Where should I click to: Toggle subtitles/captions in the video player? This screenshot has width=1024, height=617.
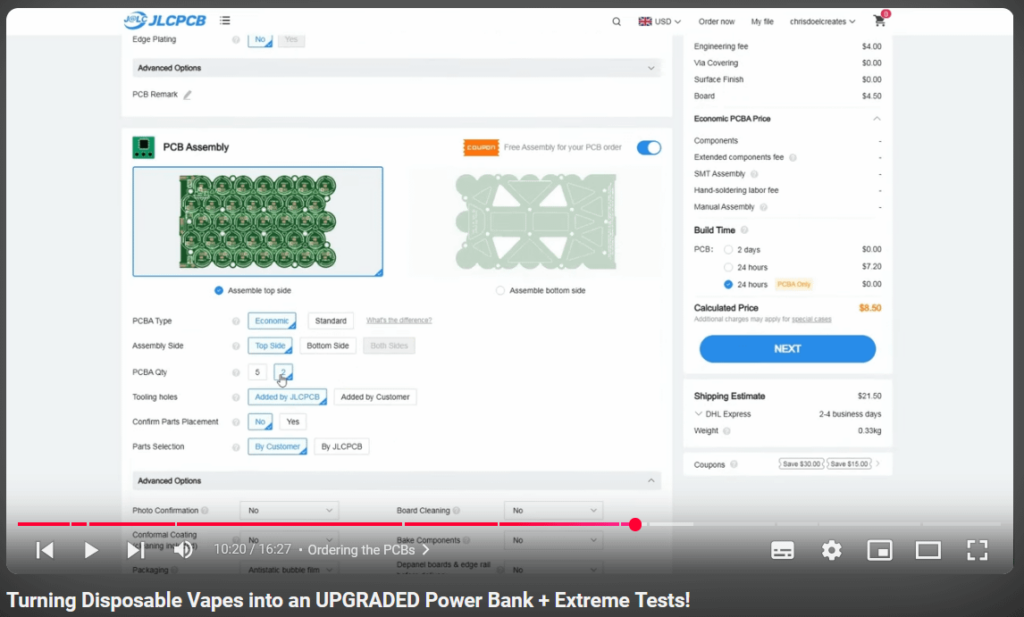point(782,550)
